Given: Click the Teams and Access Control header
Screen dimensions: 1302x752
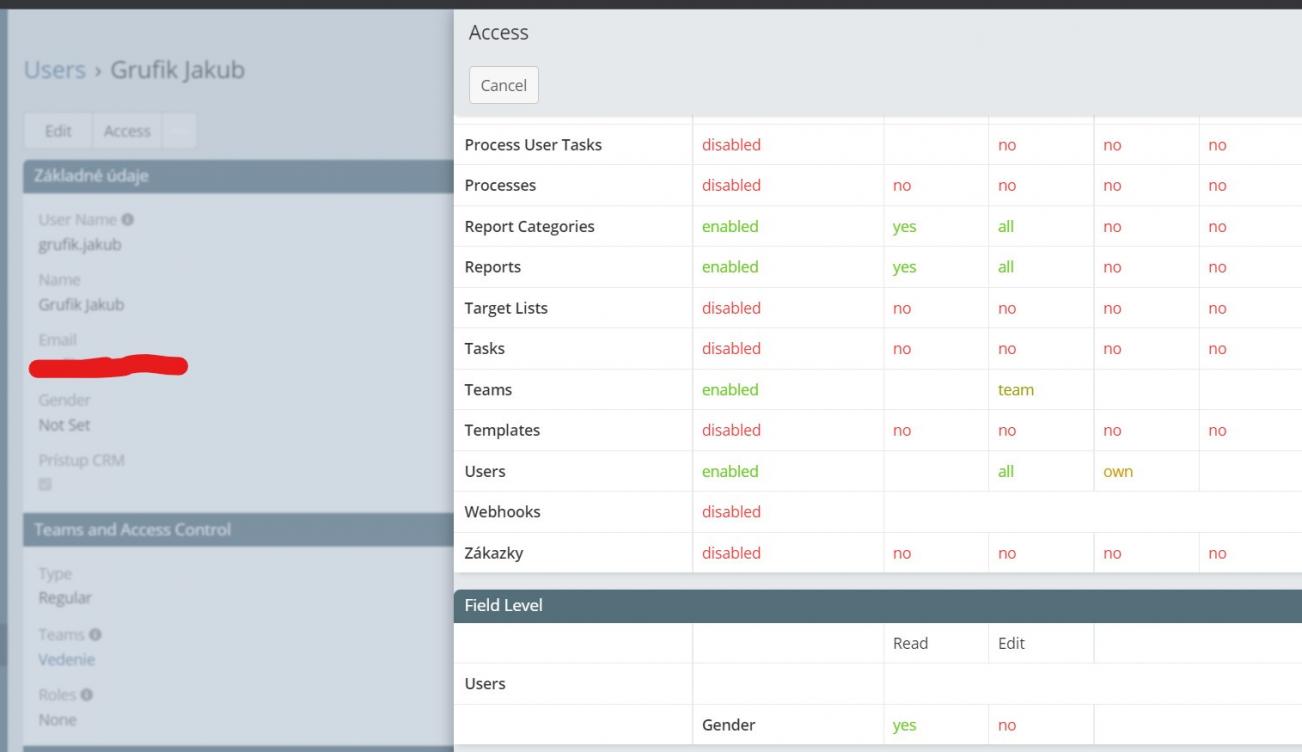Looking at the screenshot, I should 132,530.
